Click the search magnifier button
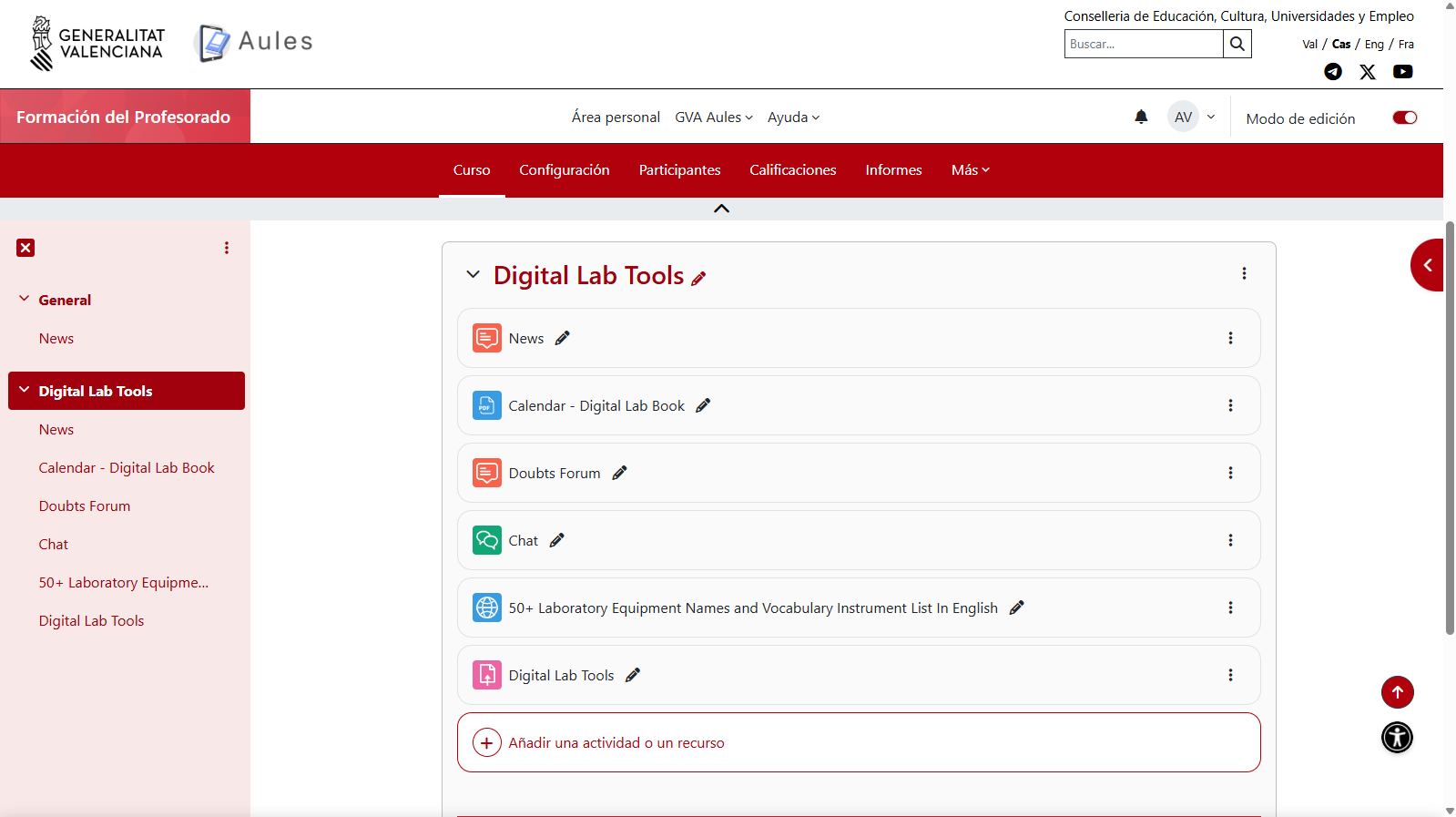The height and width of the screenshot is (817, 1456). point(1237,44)
